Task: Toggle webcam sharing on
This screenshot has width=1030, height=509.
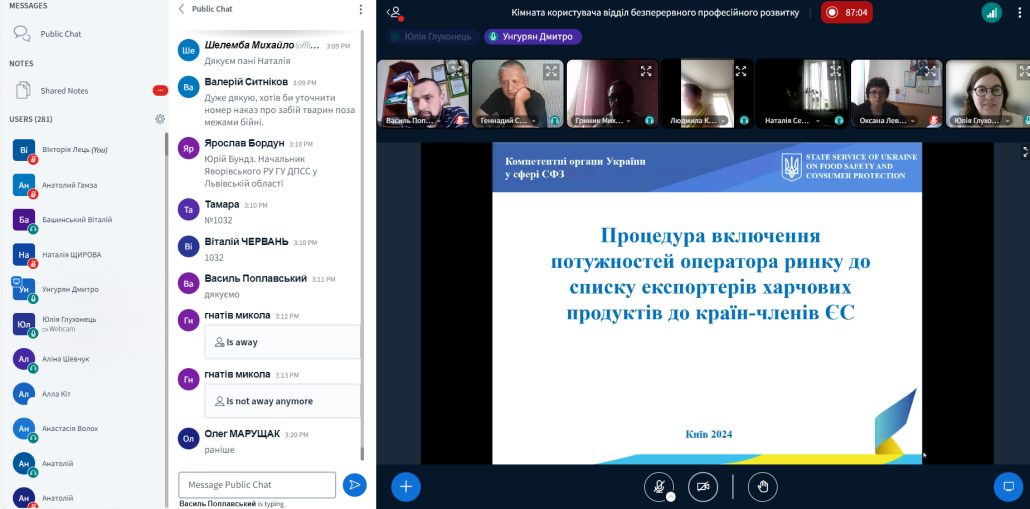Action: (704, 487)
